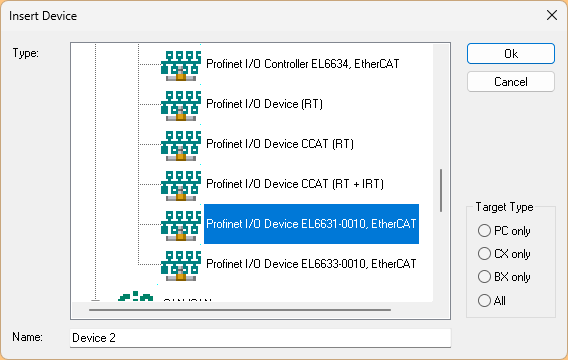Click the Profinet I/O Controller EL6634 icon
Screen dimensions: 568x360
[x=181, y=65]
